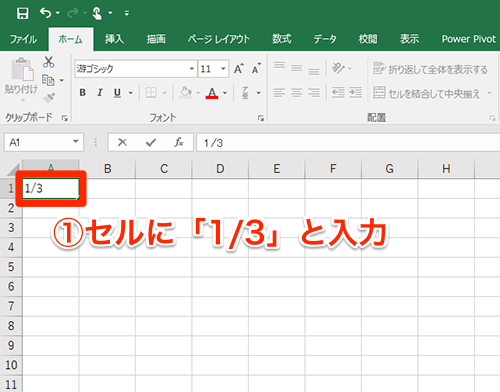Viewport: 500px width, 392px height.
Task: Select column D header
Action: 220,169
